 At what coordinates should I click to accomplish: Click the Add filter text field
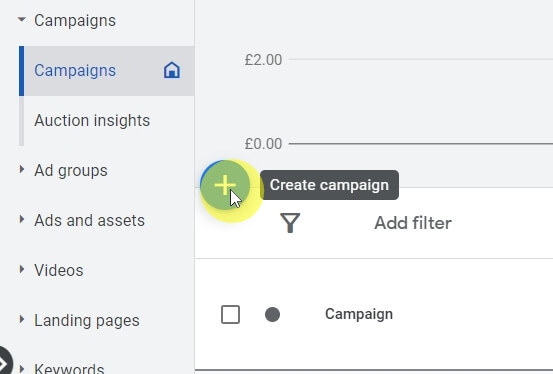pyautogui.click(x=413, y=223)
